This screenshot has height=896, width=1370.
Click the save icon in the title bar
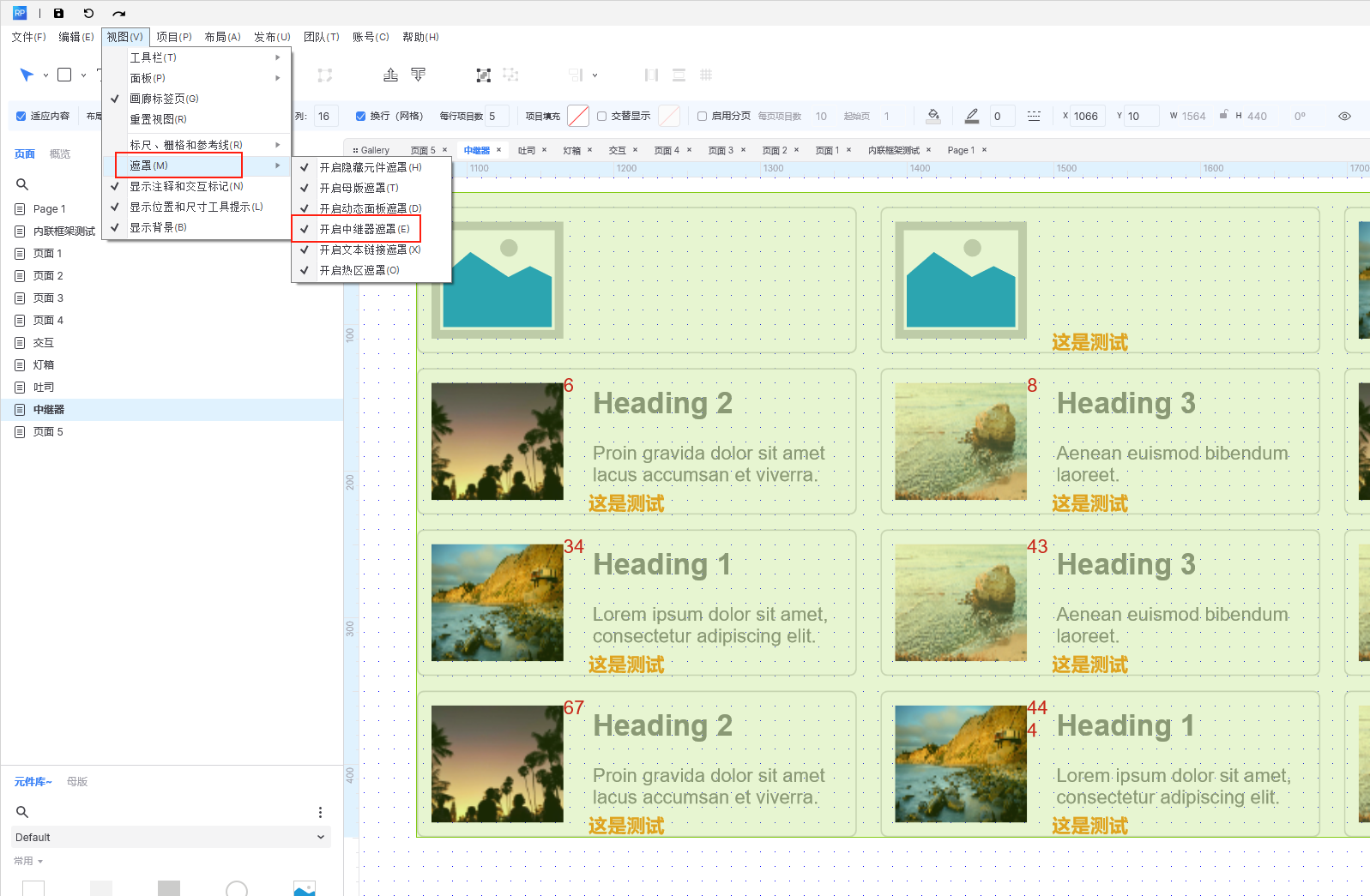[x=58, y=13]
